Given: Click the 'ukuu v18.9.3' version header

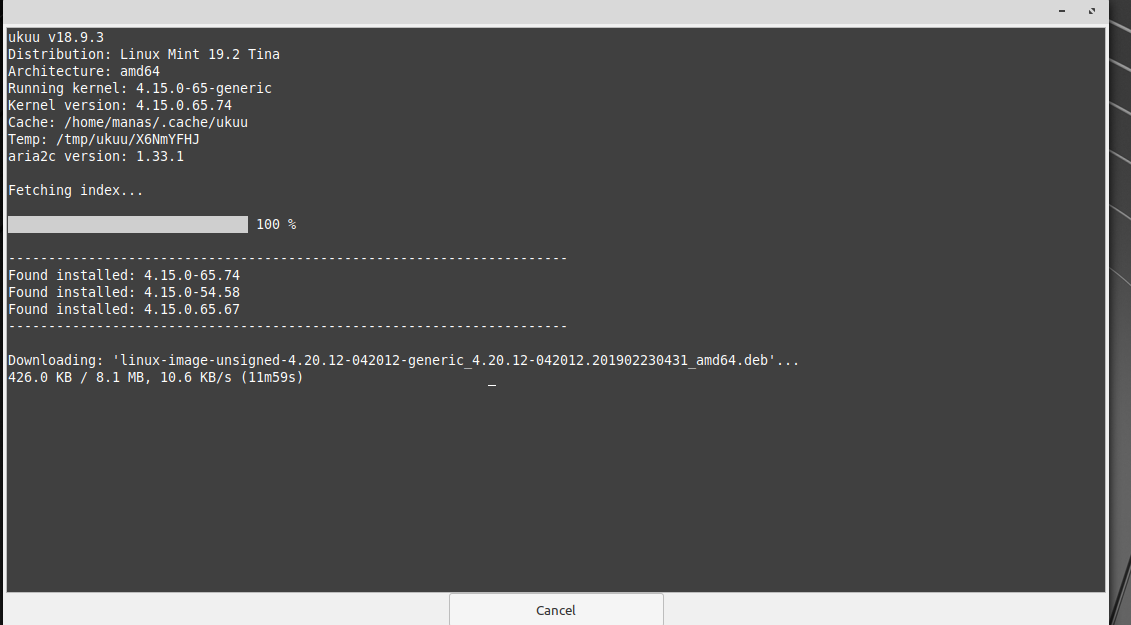Looking at the screenshot, I should tap(55, 36).
